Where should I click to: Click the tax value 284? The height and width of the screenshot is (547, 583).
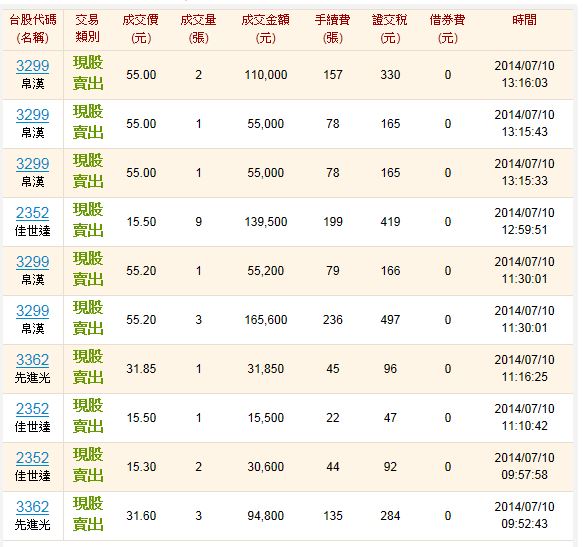(390, 516)
